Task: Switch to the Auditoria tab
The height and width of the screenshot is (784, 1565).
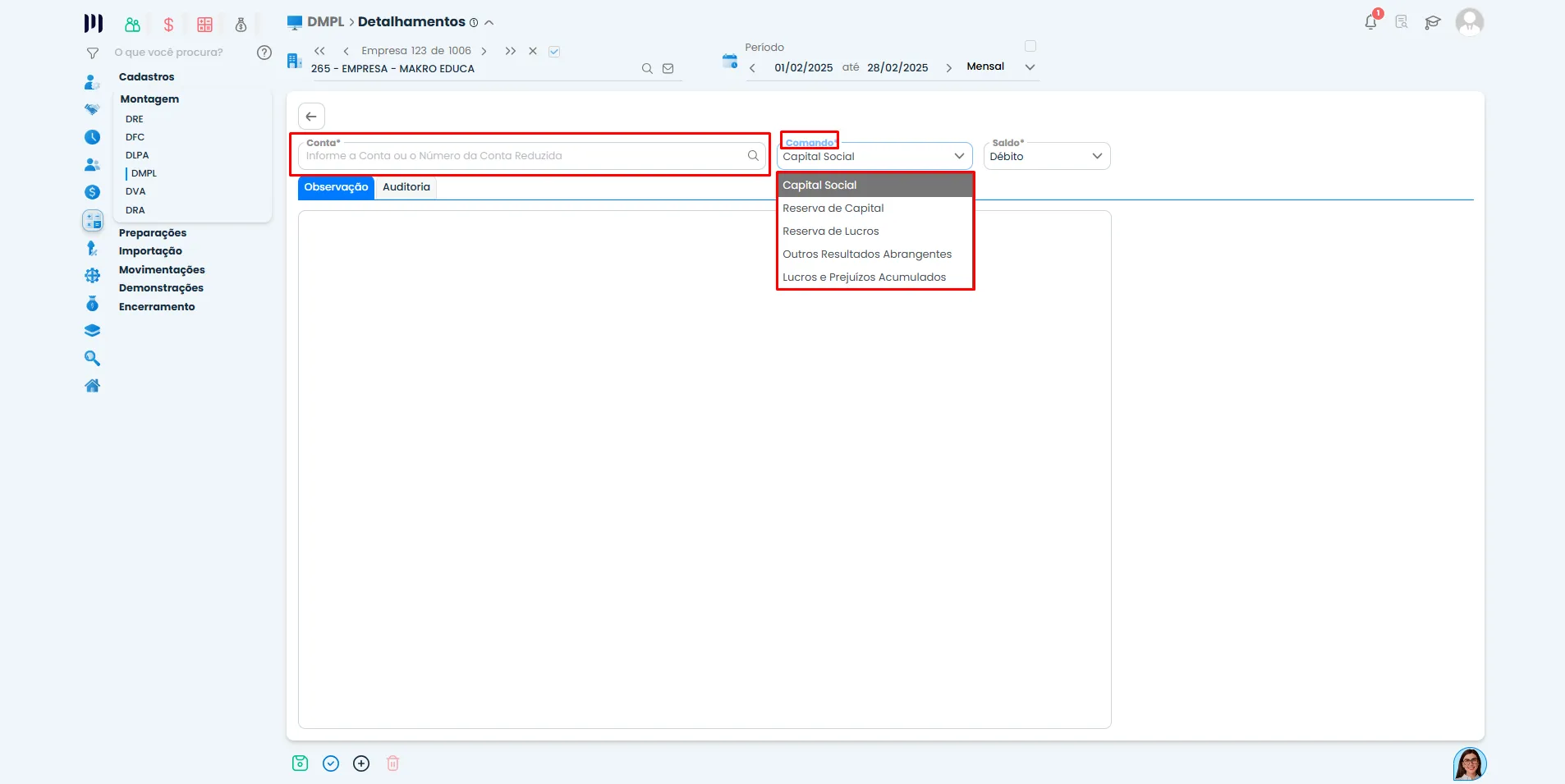Action: pyautogui.click(x=406, y=187)
